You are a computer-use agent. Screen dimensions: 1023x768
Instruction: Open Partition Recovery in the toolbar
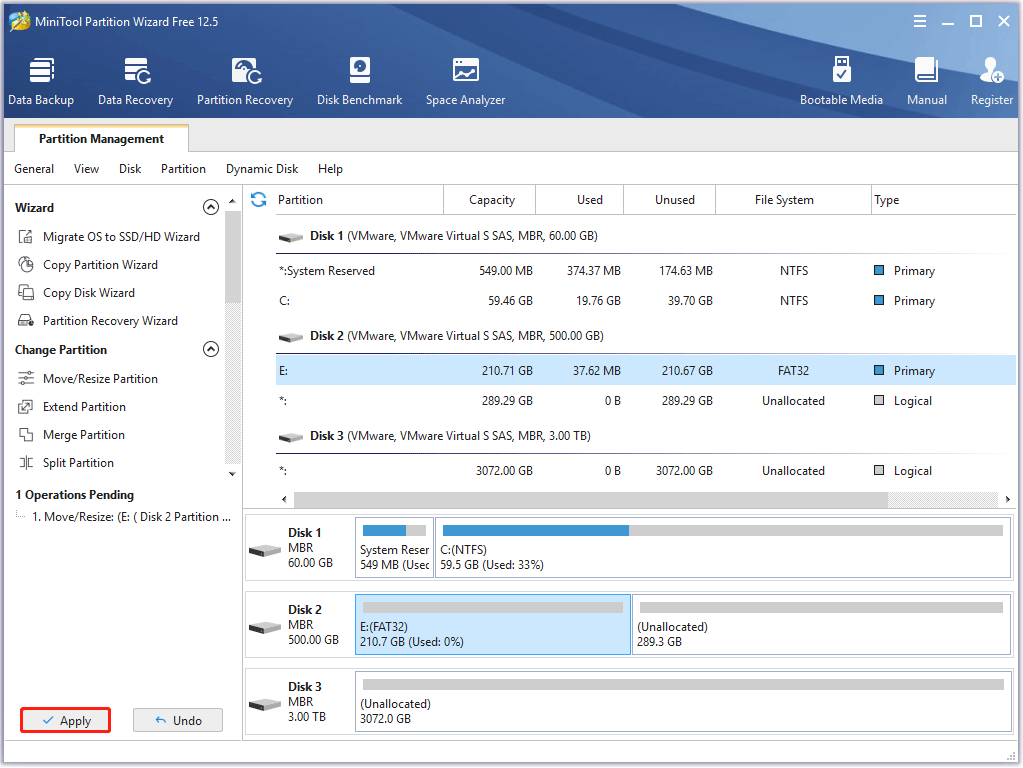(x=245, y=82)
